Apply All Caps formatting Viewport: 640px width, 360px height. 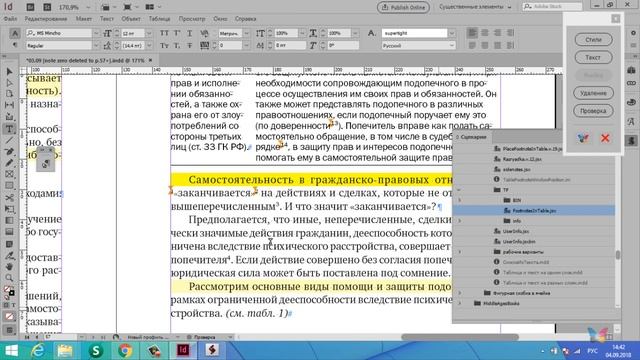[164, 33]
